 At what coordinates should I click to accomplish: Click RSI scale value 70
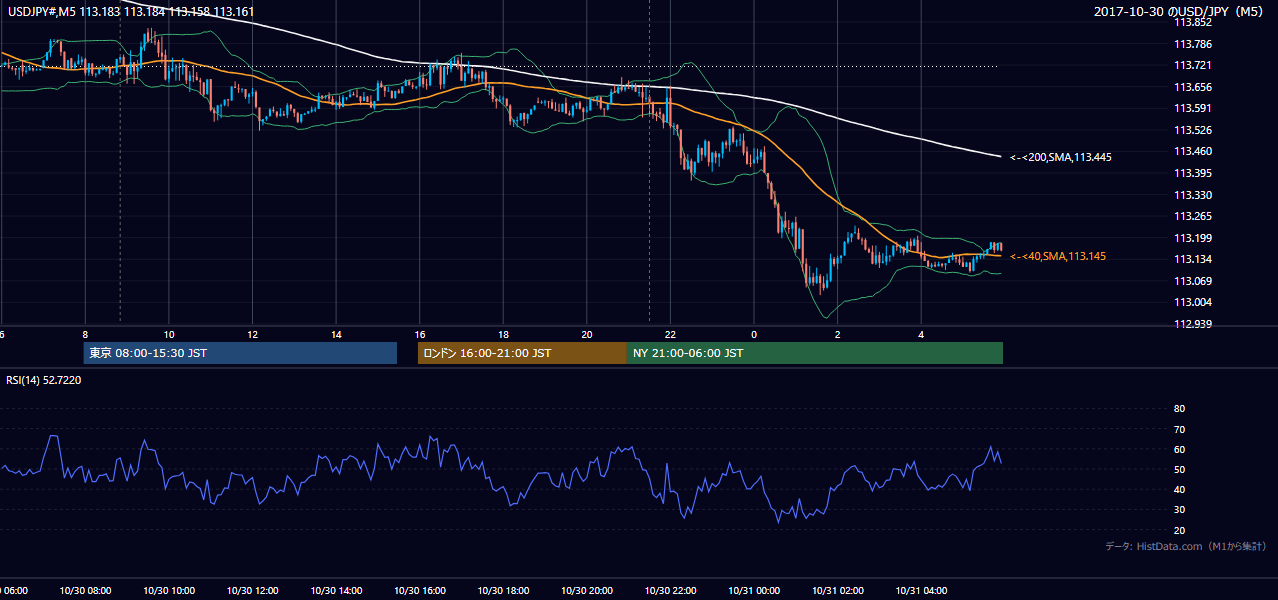pyautogui.click(x=1179, y=429)
